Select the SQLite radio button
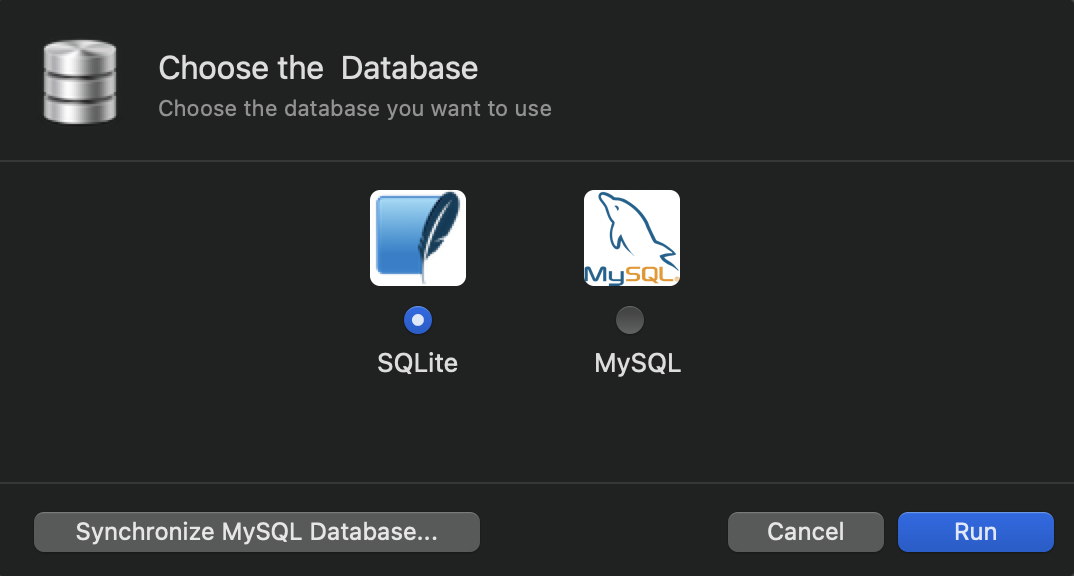Viewport: 1074px width, 576px height. point(418,320)
